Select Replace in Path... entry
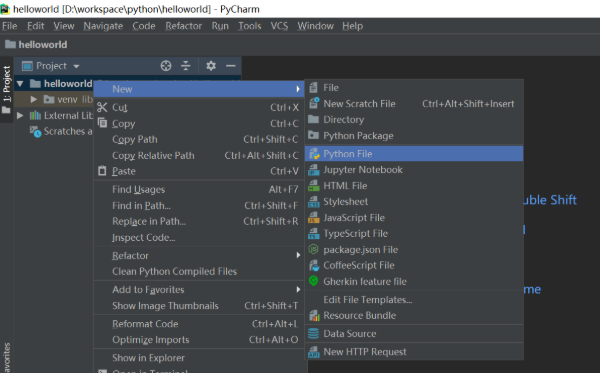Image resolution: width=600 pixels, height=373 pixels. (x=199, y=221)
